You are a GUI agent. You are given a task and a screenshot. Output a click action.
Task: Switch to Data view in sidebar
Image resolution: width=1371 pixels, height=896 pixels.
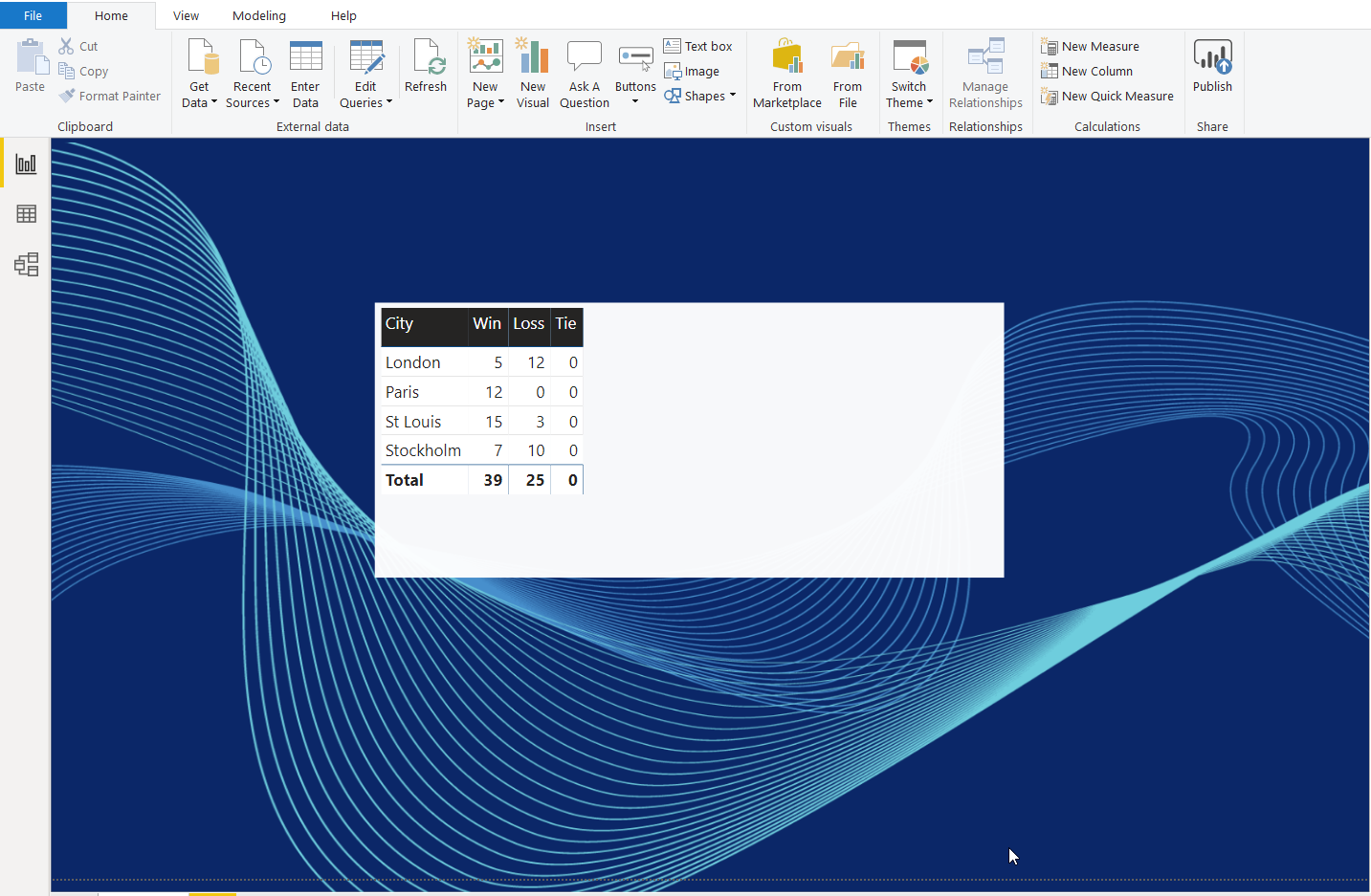26,214
